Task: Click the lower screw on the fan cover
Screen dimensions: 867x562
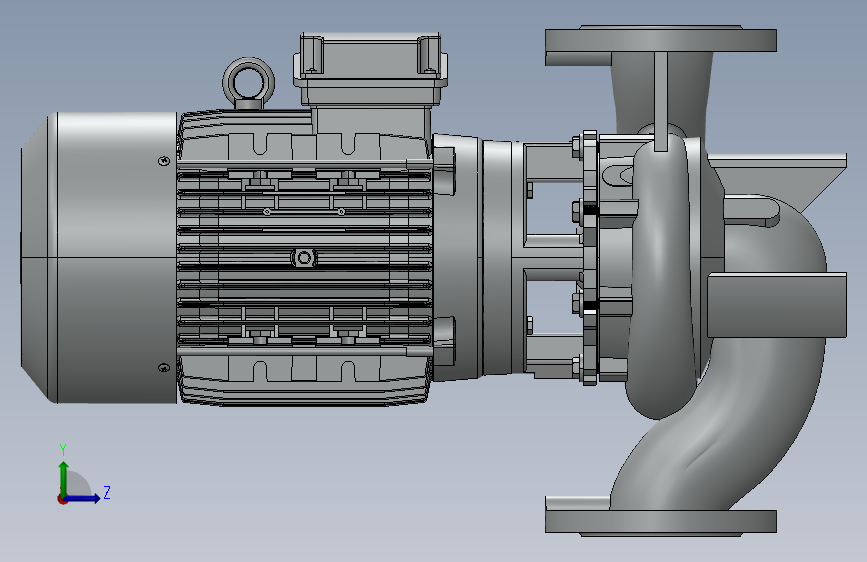Action: (164, 367)
